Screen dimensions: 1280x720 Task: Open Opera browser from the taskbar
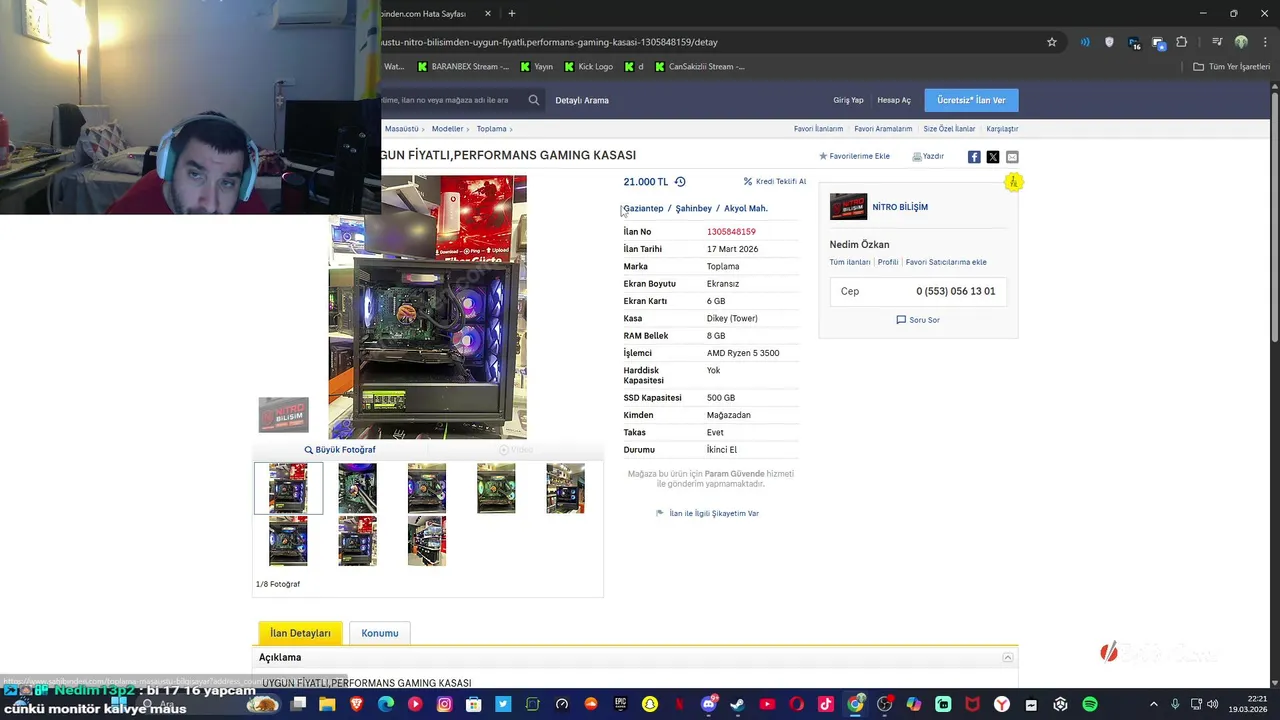797,704
